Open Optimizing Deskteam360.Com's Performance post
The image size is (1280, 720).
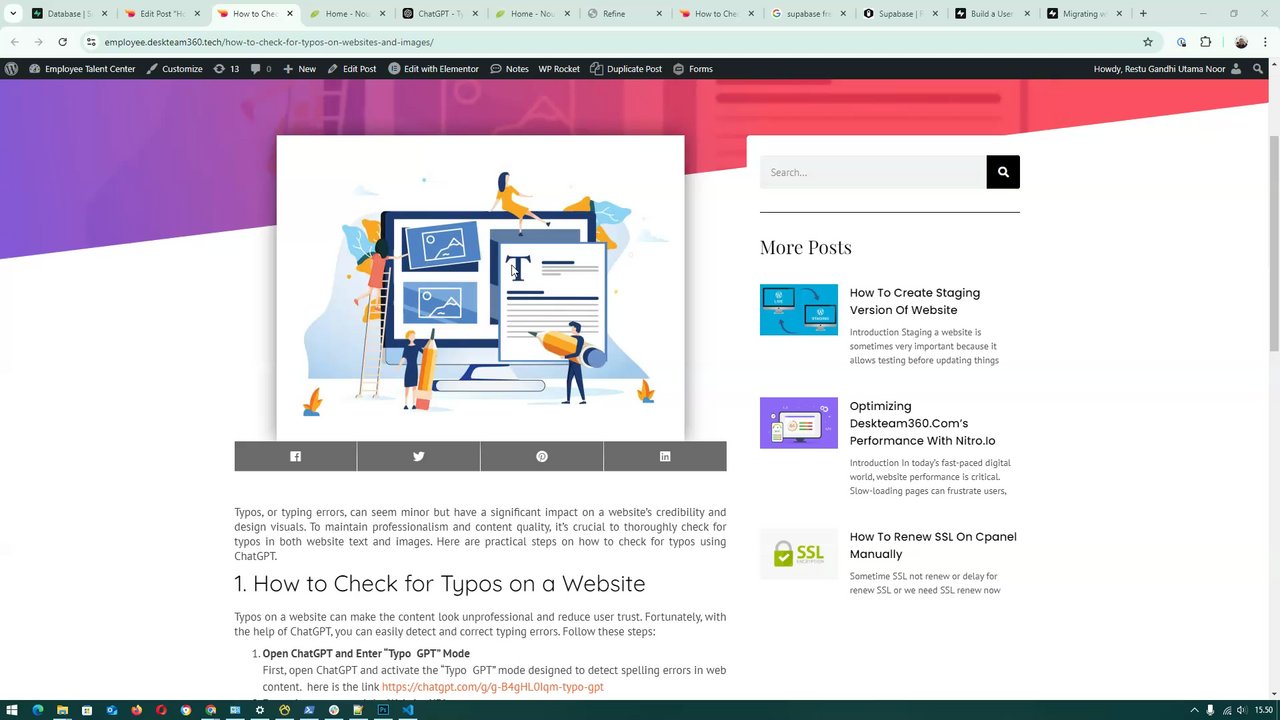pyautogui.click(x=922, y=423)
